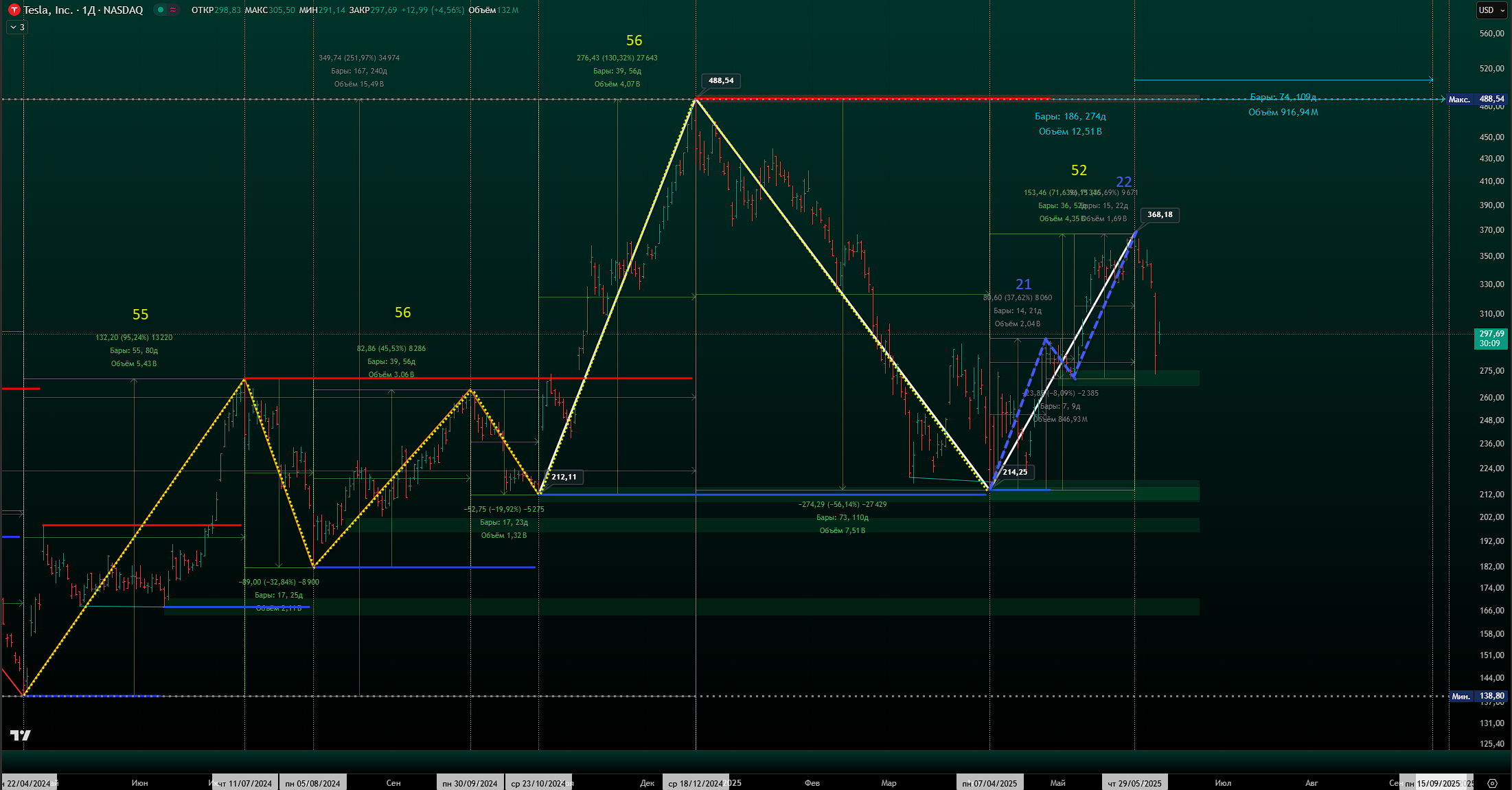The height and width of the screenshot is (790, 1512).
Task: Click the МАКС value 305,50
Action: 282,10
